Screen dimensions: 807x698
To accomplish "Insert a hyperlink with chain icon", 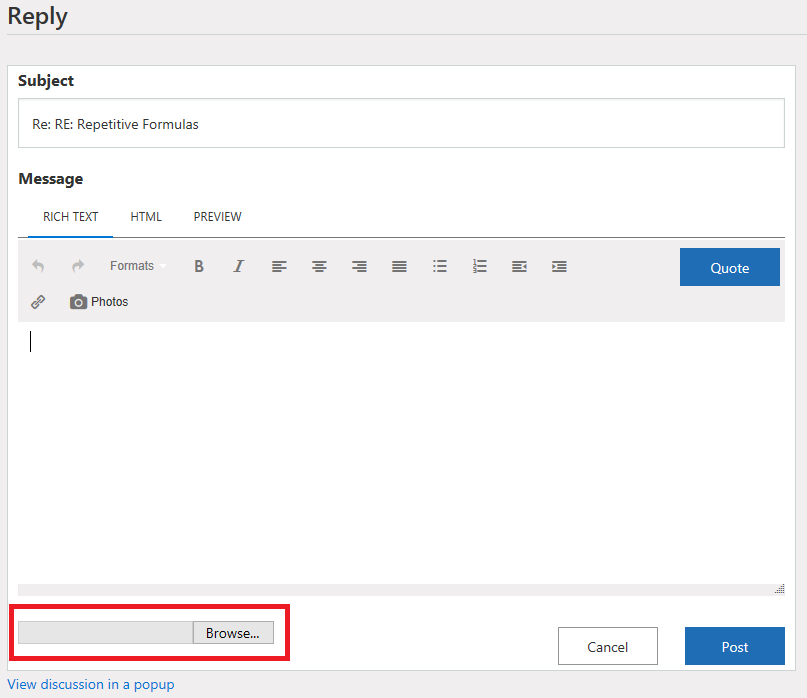I will (x=38, y=302).
